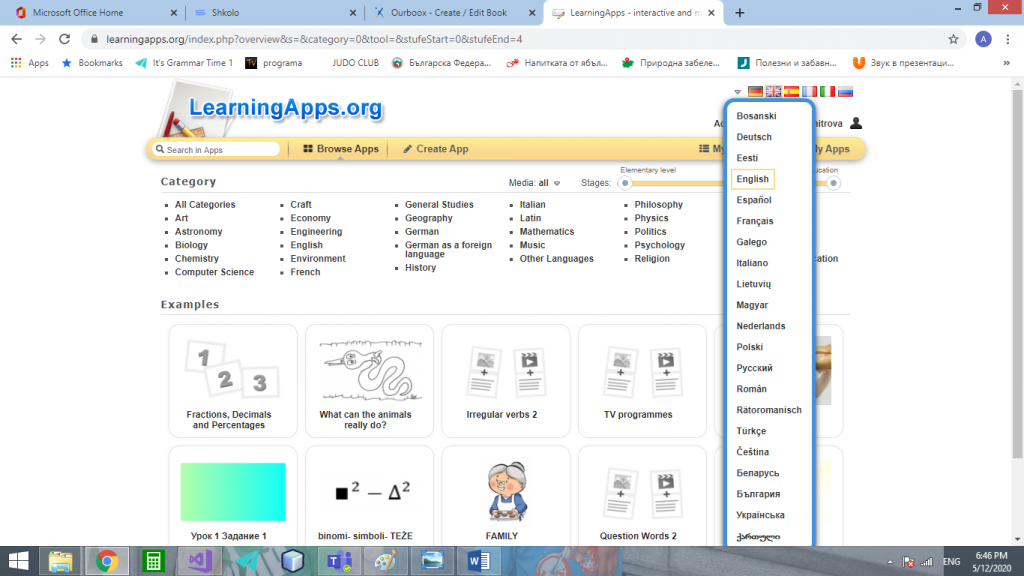The height and width of the screenshot is (576, 1024).
Task: Collapse the language list dropdown arrow
Action: 737,92
